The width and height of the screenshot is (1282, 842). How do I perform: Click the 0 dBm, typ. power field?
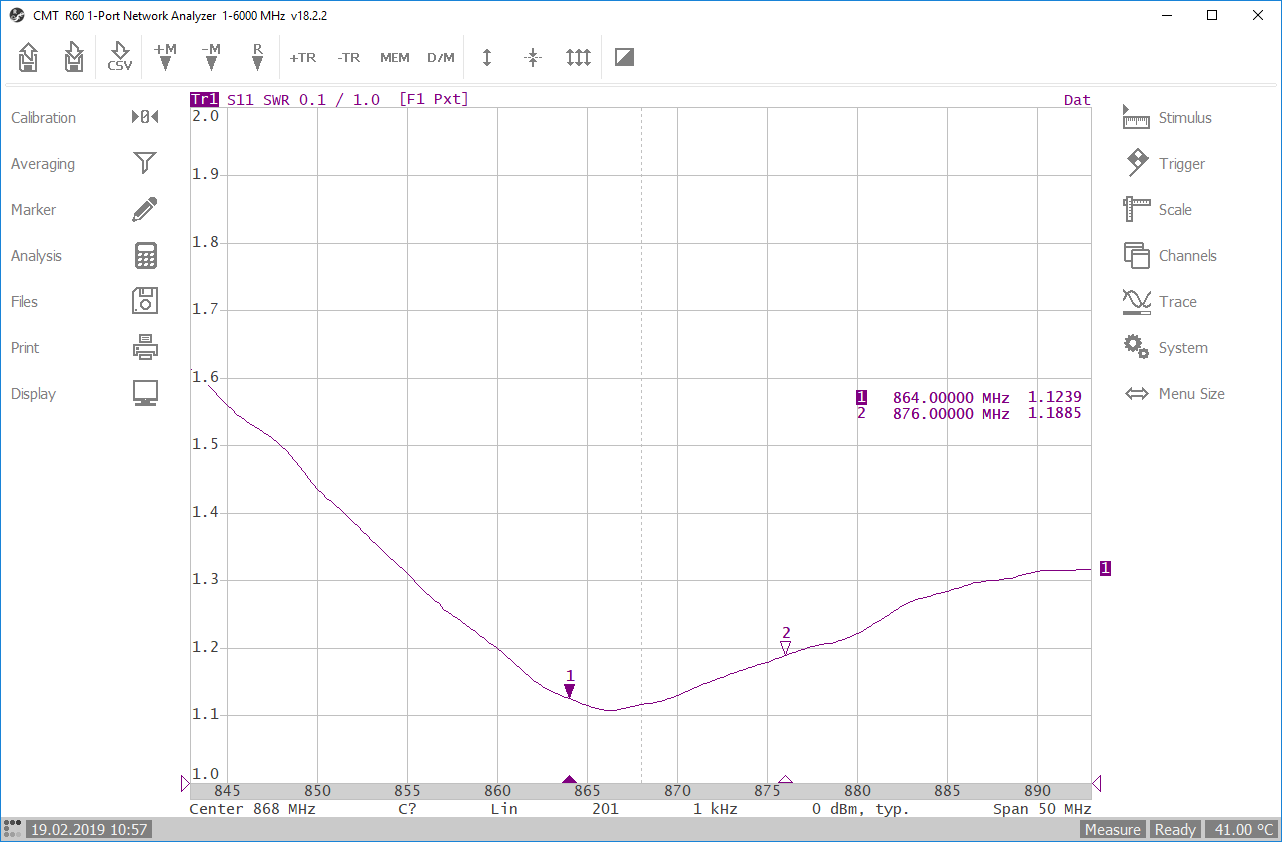[x=861, y=808]
